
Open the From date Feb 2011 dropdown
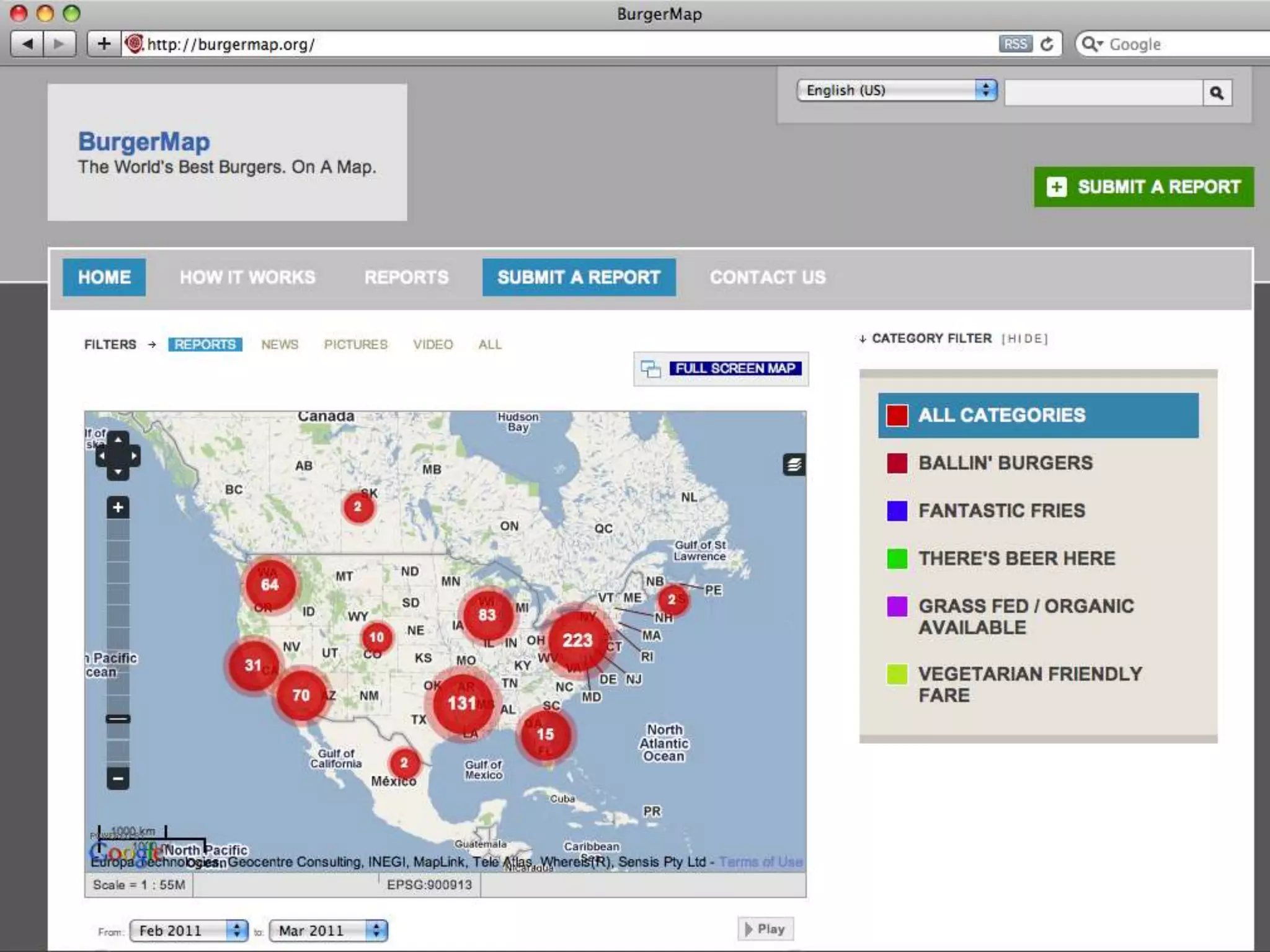[189, 930]
